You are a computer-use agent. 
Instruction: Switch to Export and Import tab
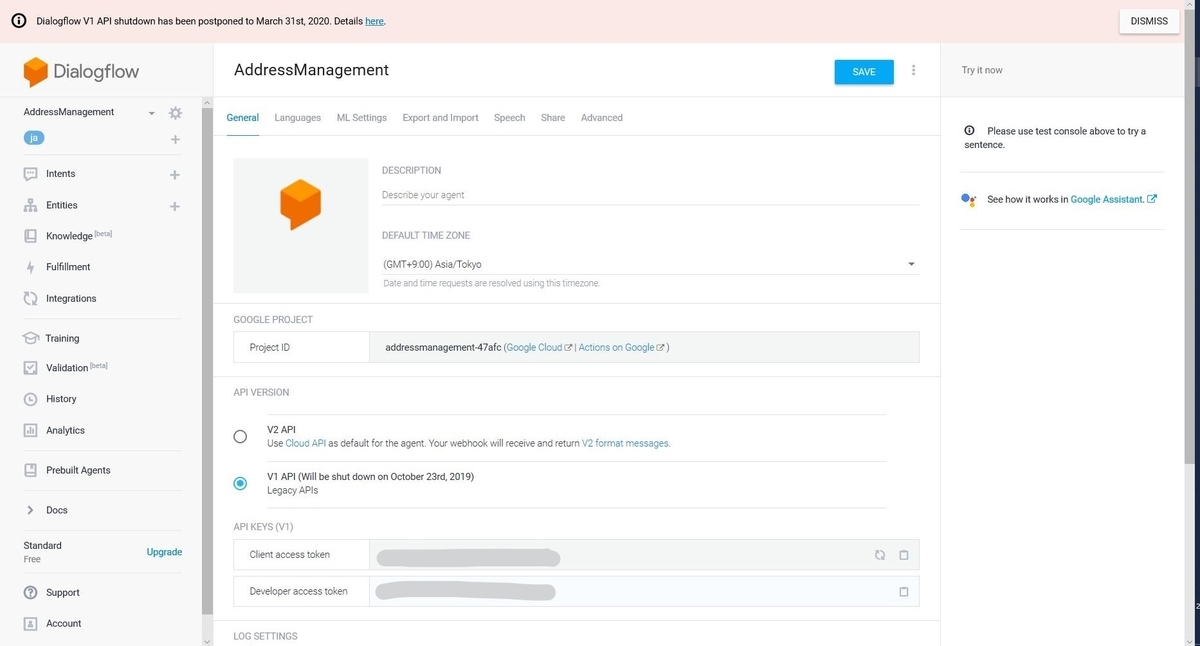pos(440,118)
